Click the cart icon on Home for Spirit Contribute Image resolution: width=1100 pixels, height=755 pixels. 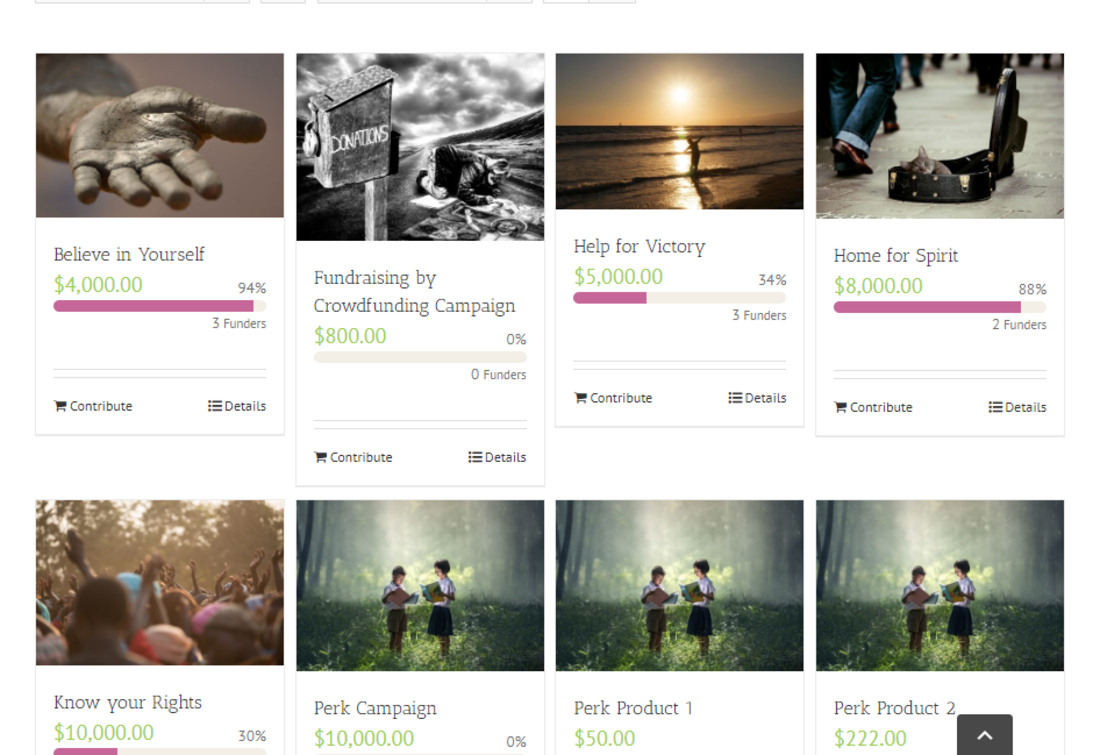[x=841, y=407]
